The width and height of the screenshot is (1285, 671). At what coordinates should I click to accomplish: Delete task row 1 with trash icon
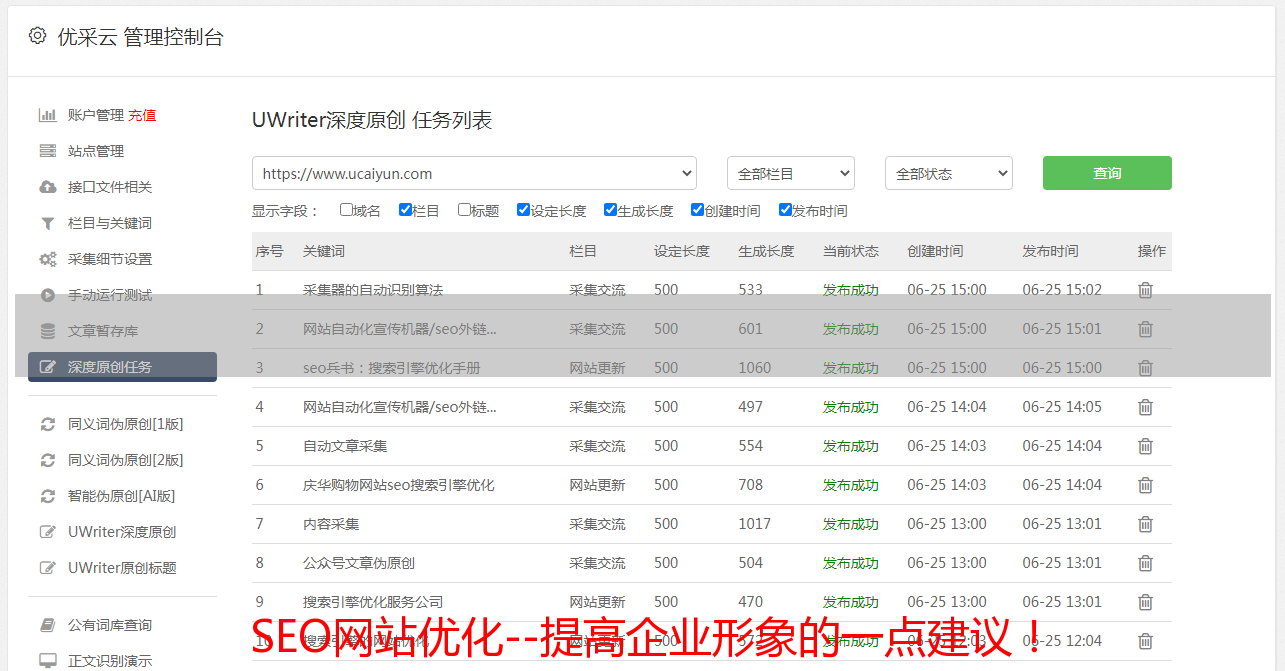[1145, 290]
